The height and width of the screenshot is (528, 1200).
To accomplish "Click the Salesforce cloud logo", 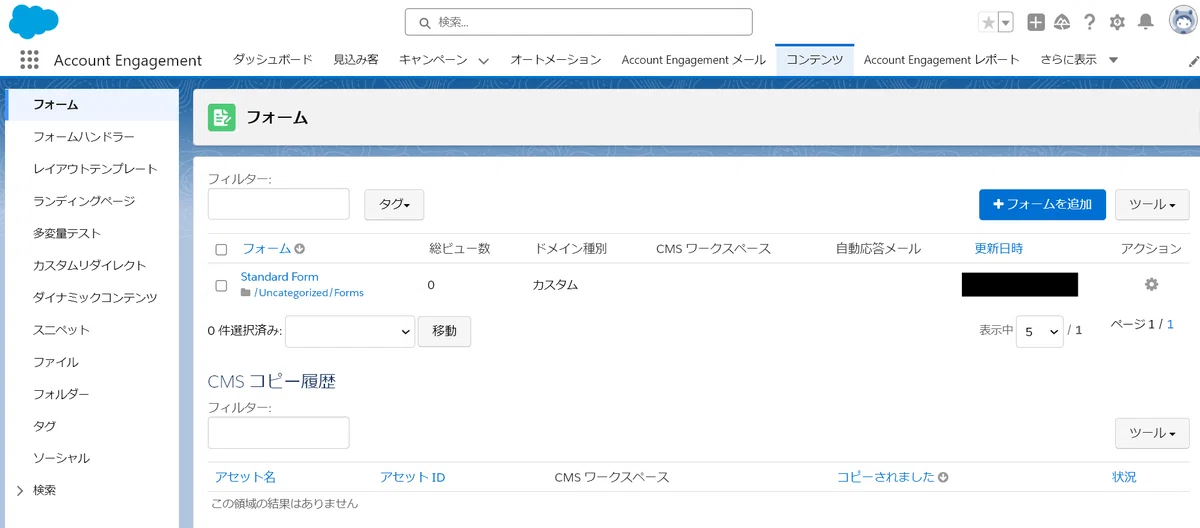I will (x=33, y=21).
